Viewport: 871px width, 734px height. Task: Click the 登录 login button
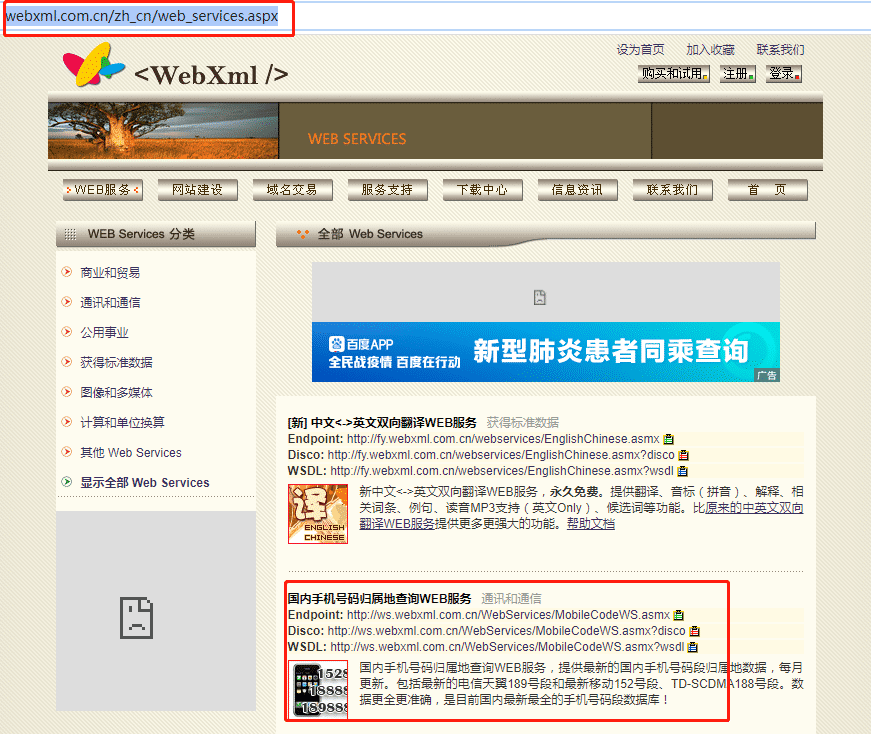click(783, 74)
